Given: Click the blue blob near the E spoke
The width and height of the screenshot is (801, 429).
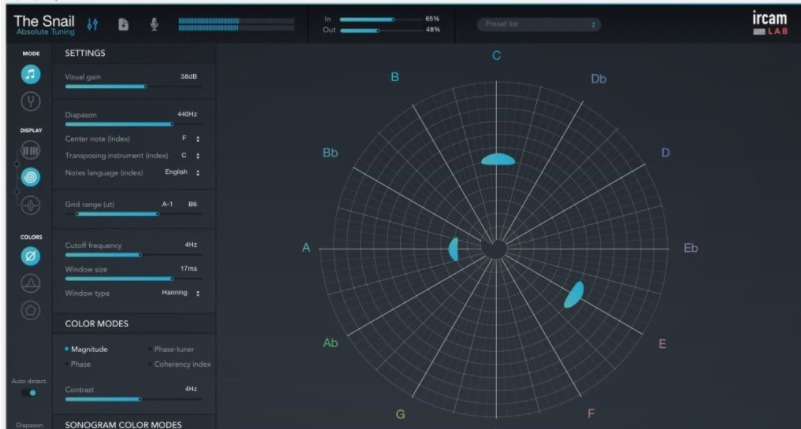Looking at the screenshot, I should [574, 295].
